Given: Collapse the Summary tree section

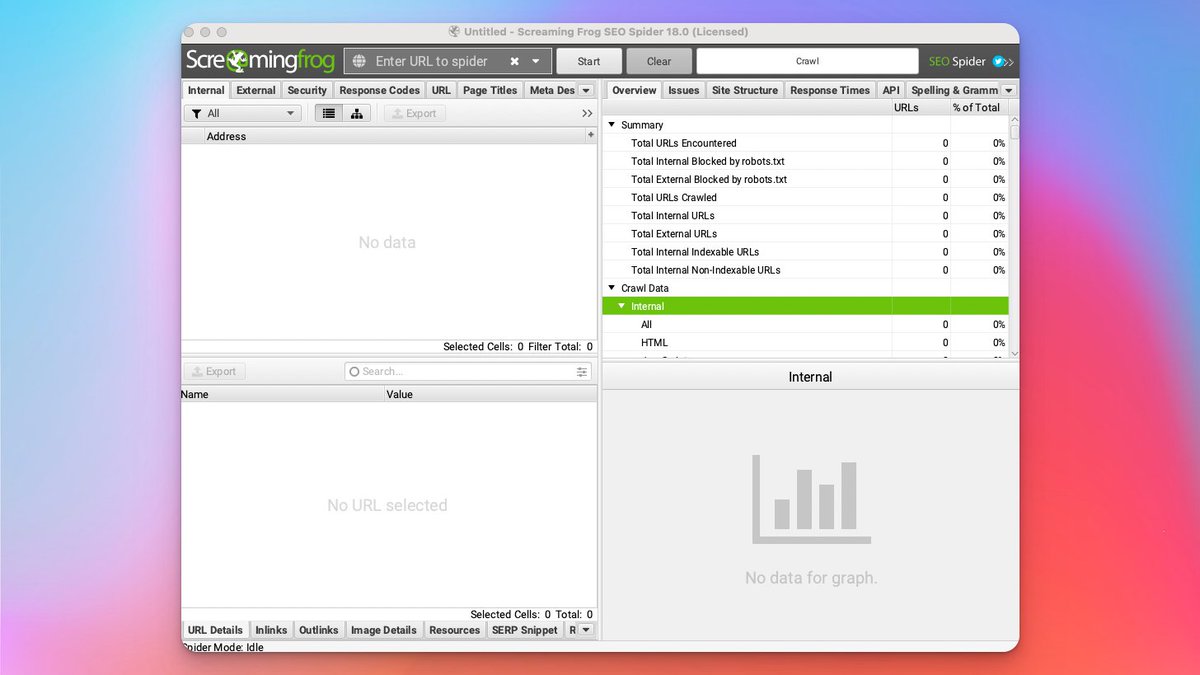Looking at the screenshot, I should [x=612, y=125].
